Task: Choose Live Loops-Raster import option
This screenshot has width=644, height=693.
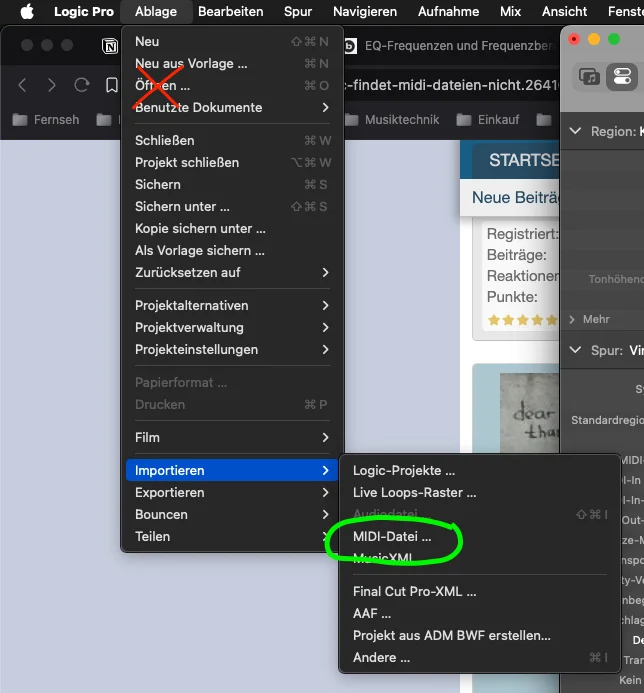Action: [x=480, y=492]
